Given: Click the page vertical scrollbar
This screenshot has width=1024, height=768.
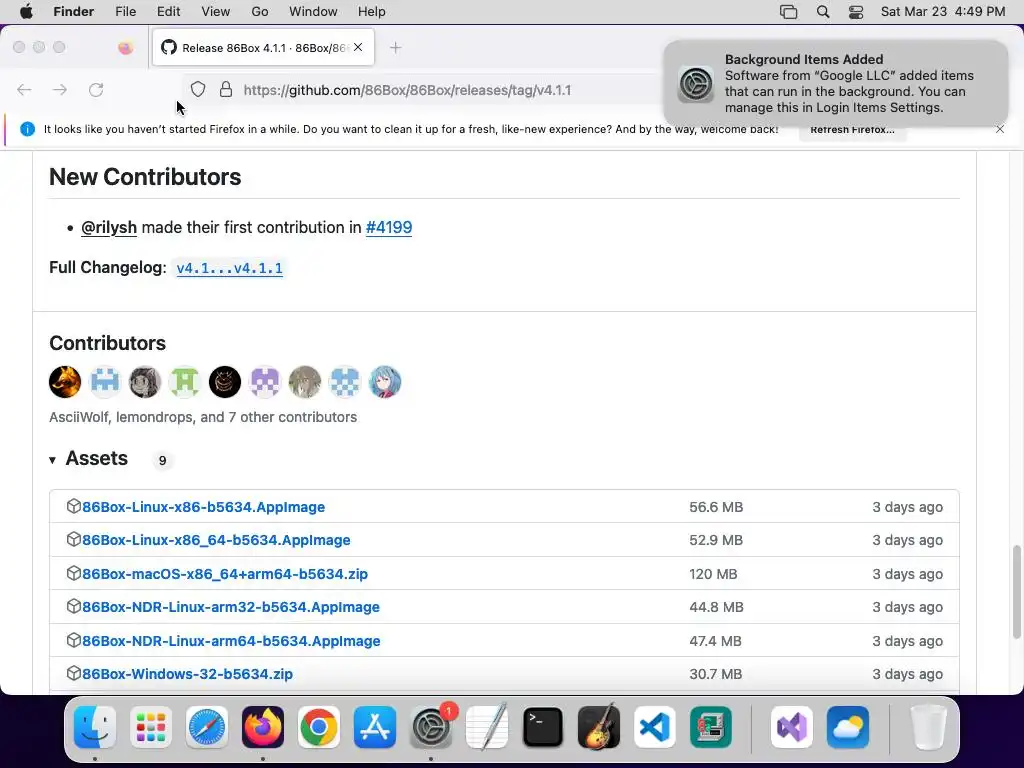Looking at the screenshot, I should pyautogui.click(x=1016, y=592).
